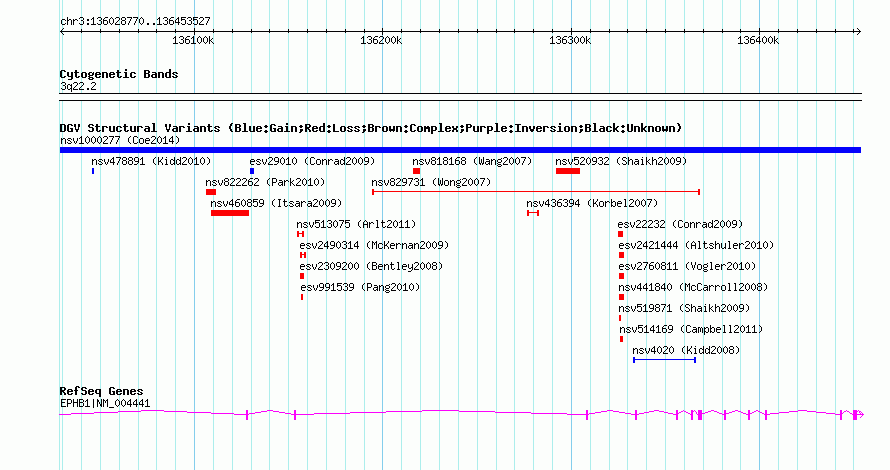Open esv2309200 (Bentley2008) variant
890x470 pixels.
[371, 266]
